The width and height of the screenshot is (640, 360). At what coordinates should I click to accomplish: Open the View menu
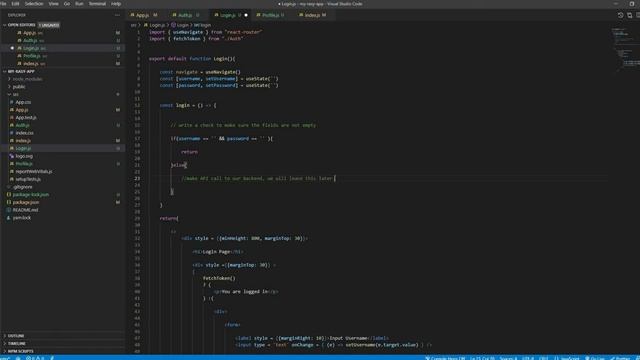click(x=53, y=4)
